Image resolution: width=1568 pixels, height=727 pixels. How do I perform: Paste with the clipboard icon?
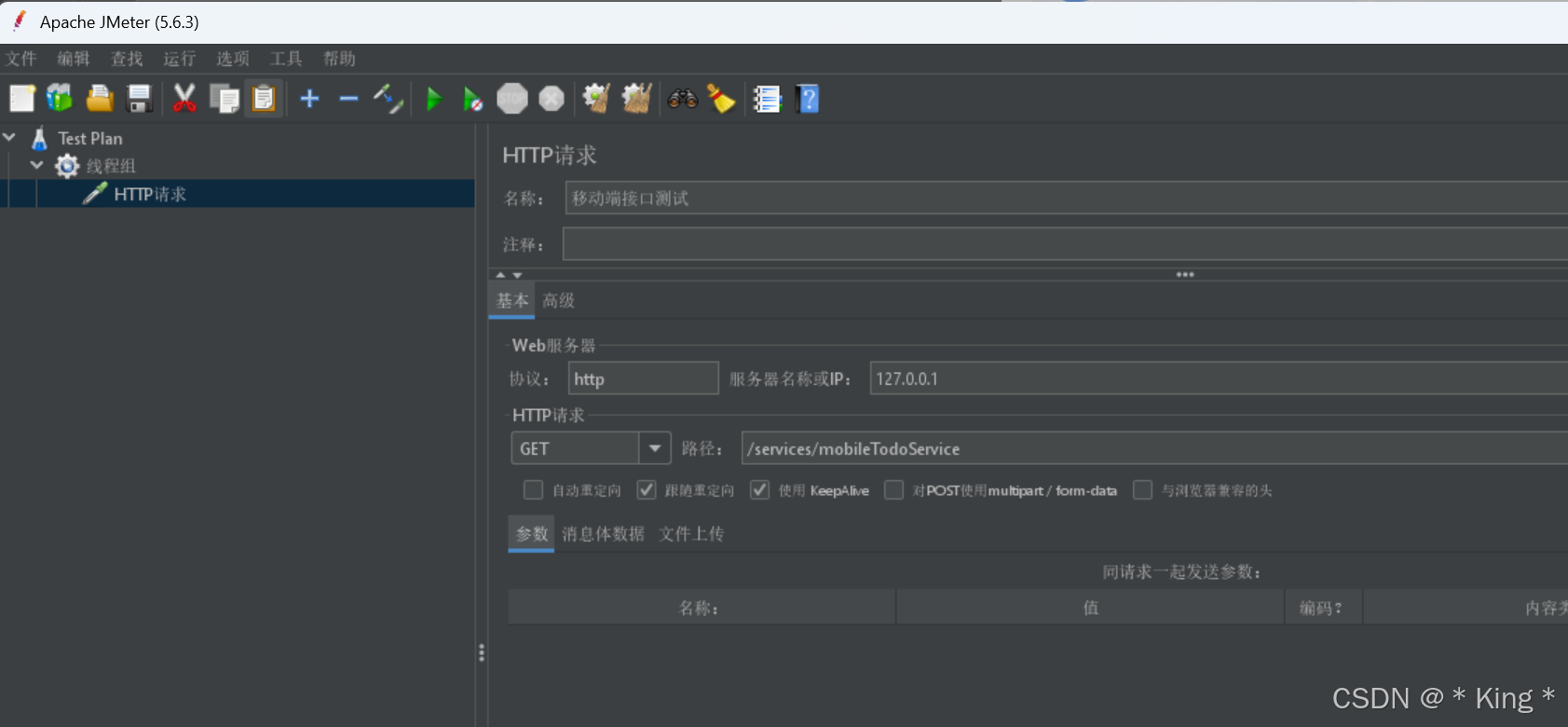[x=265, y=98]
